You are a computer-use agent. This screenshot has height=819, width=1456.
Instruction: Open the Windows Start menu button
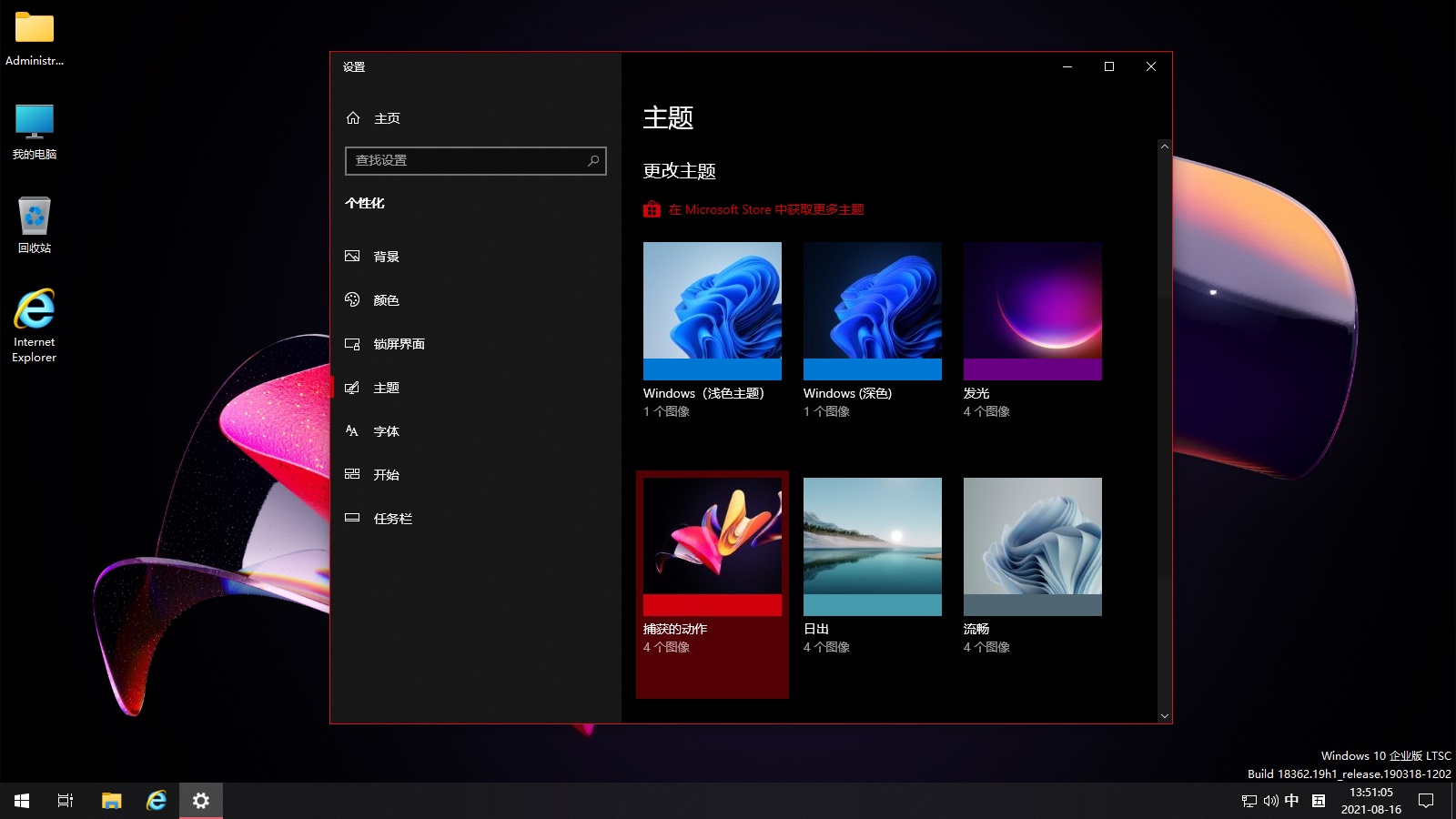point(22,801)
